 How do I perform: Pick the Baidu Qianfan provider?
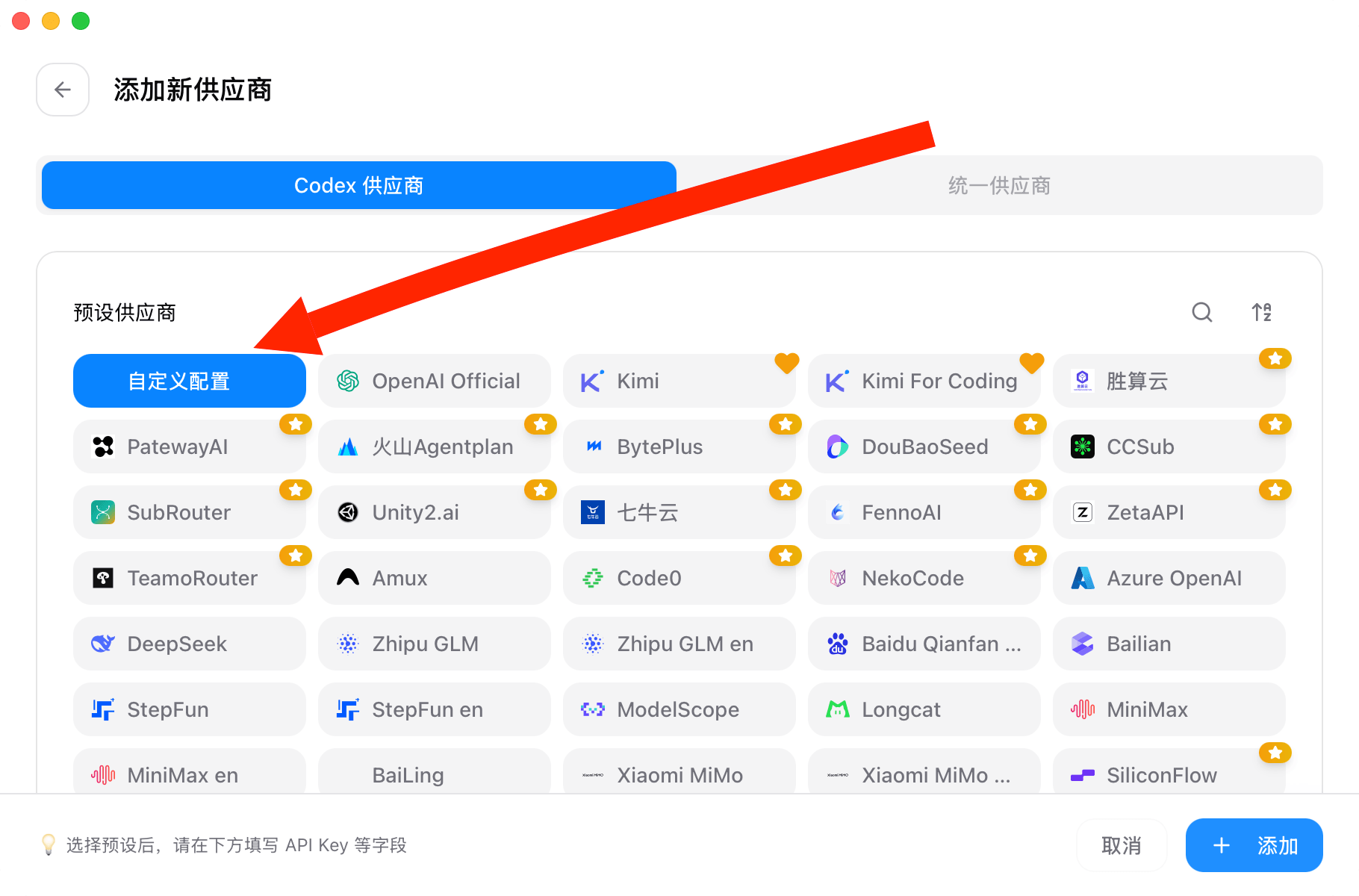(924, 644)
